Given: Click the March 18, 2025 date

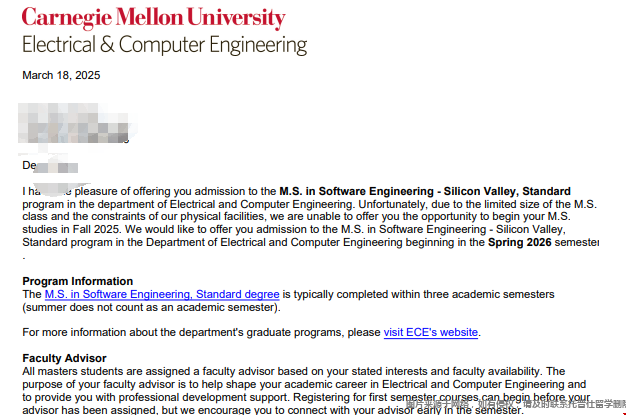Looking at the screenshot, I should 61,75.
